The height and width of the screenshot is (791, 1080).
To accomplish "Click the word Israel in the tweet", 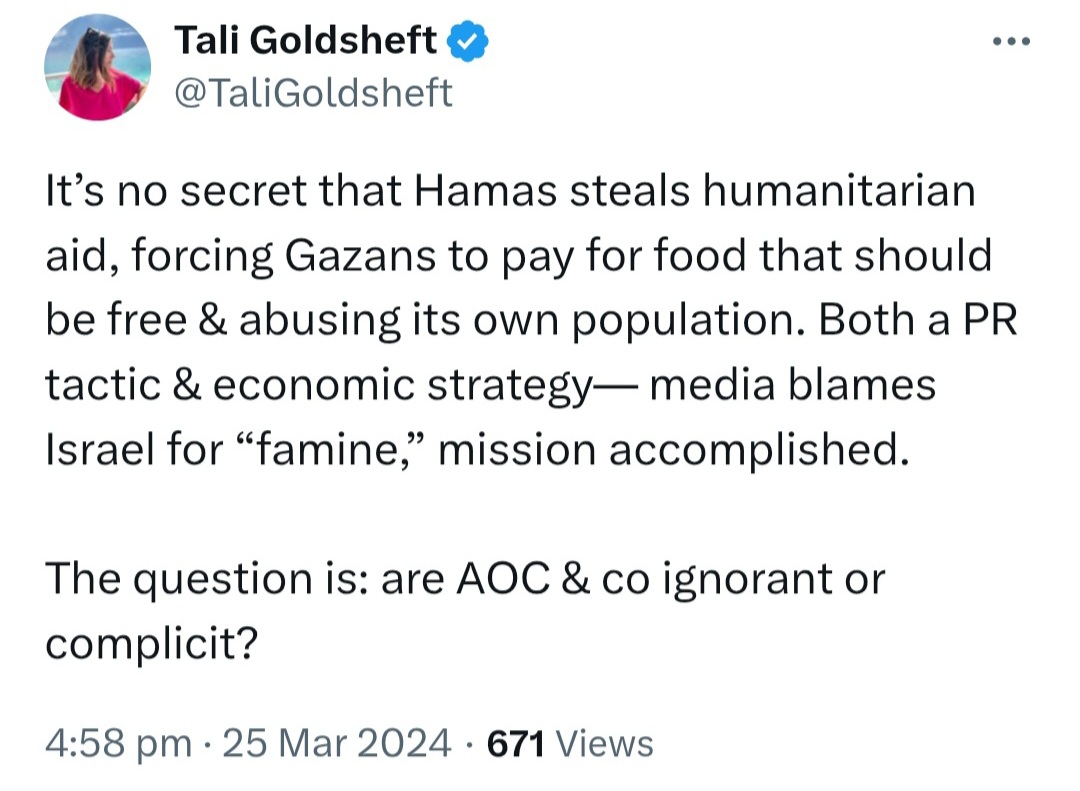I will [100, 450].
